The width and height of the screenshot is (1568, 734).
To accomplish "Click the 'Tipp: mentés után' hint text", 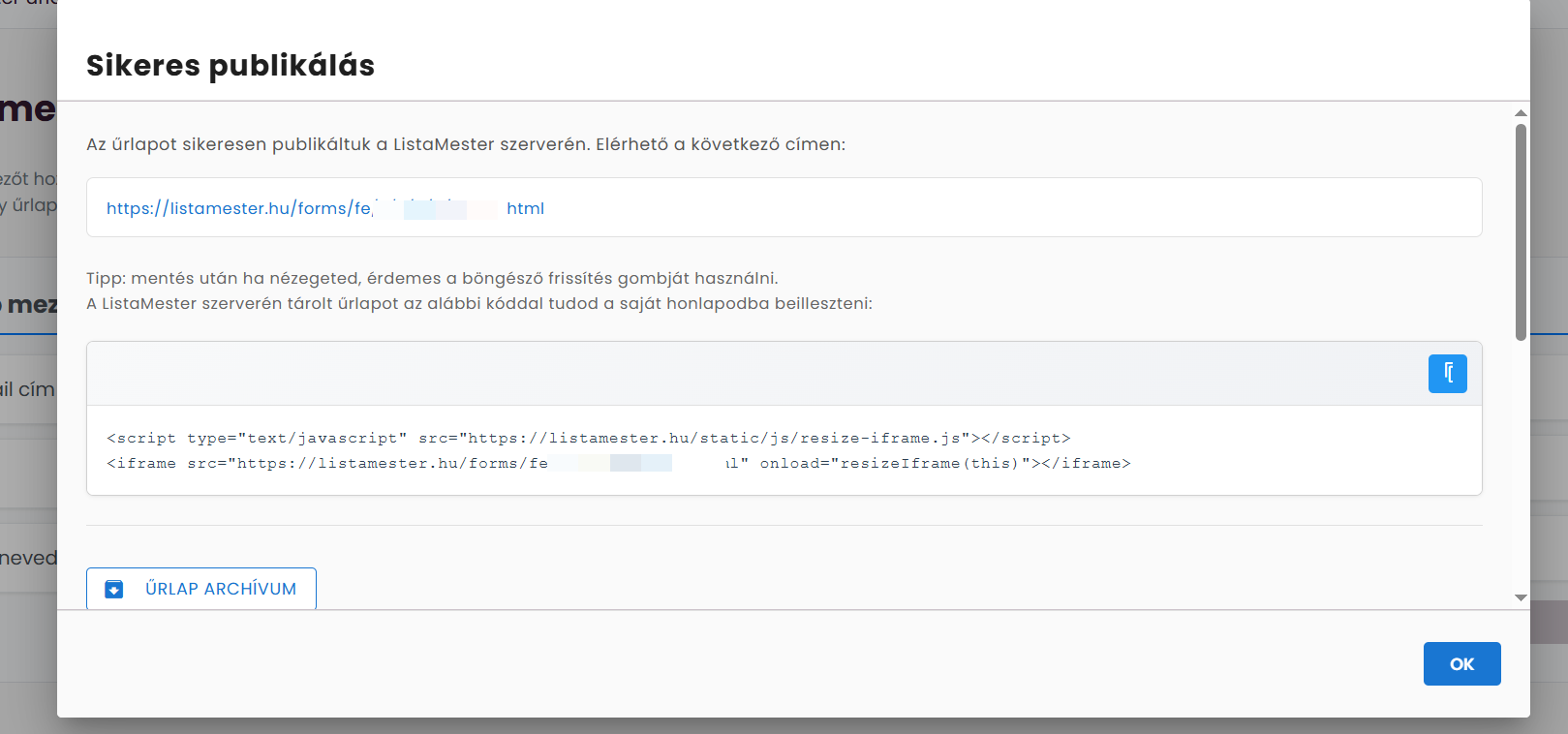I will (x=432, y=278).
